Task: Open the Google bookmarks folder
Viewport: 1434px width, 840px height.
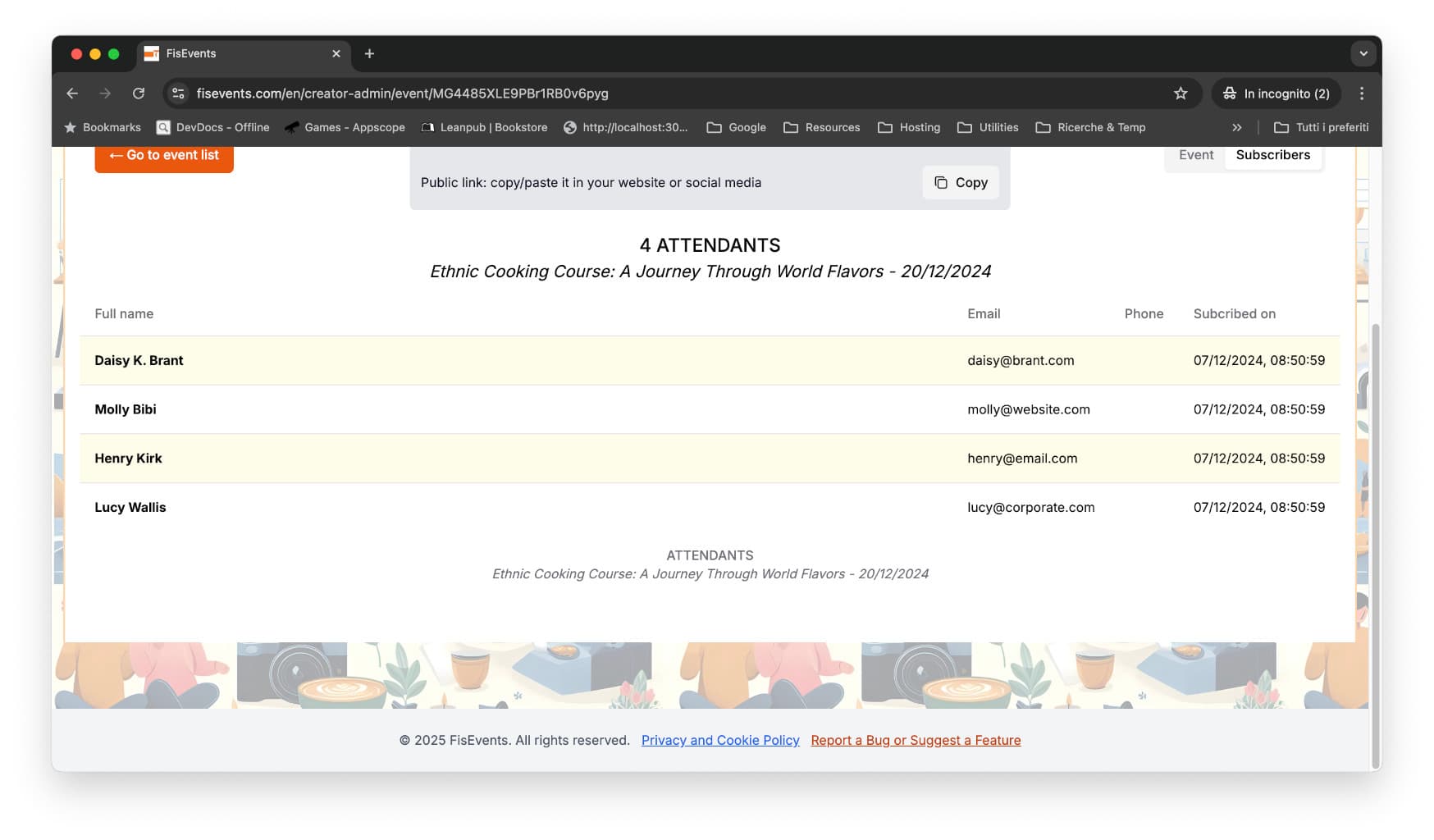Action: pyautogui.click(x=737, y=127)
